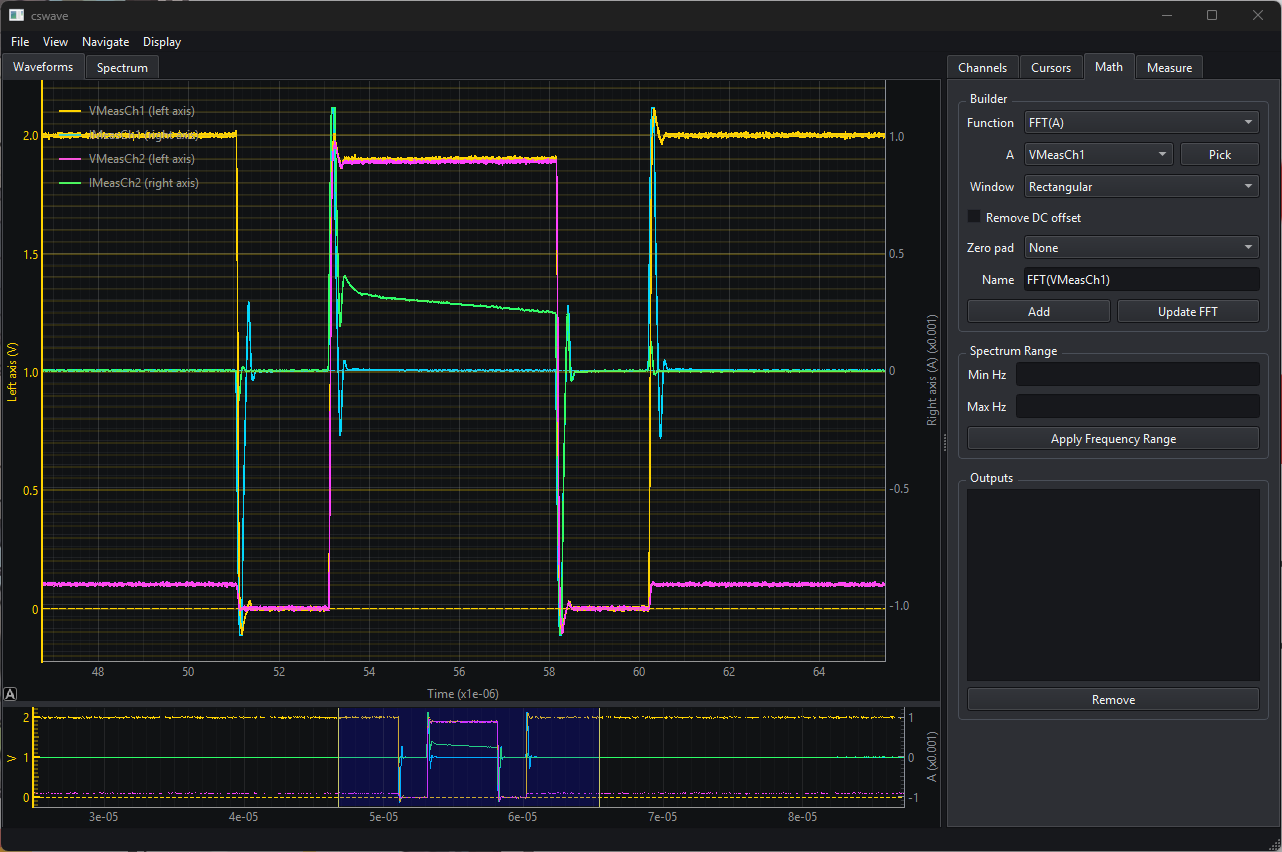Enable the Remove DC offset checkbox
This screenshot has width=1282, height=852.
975,217
